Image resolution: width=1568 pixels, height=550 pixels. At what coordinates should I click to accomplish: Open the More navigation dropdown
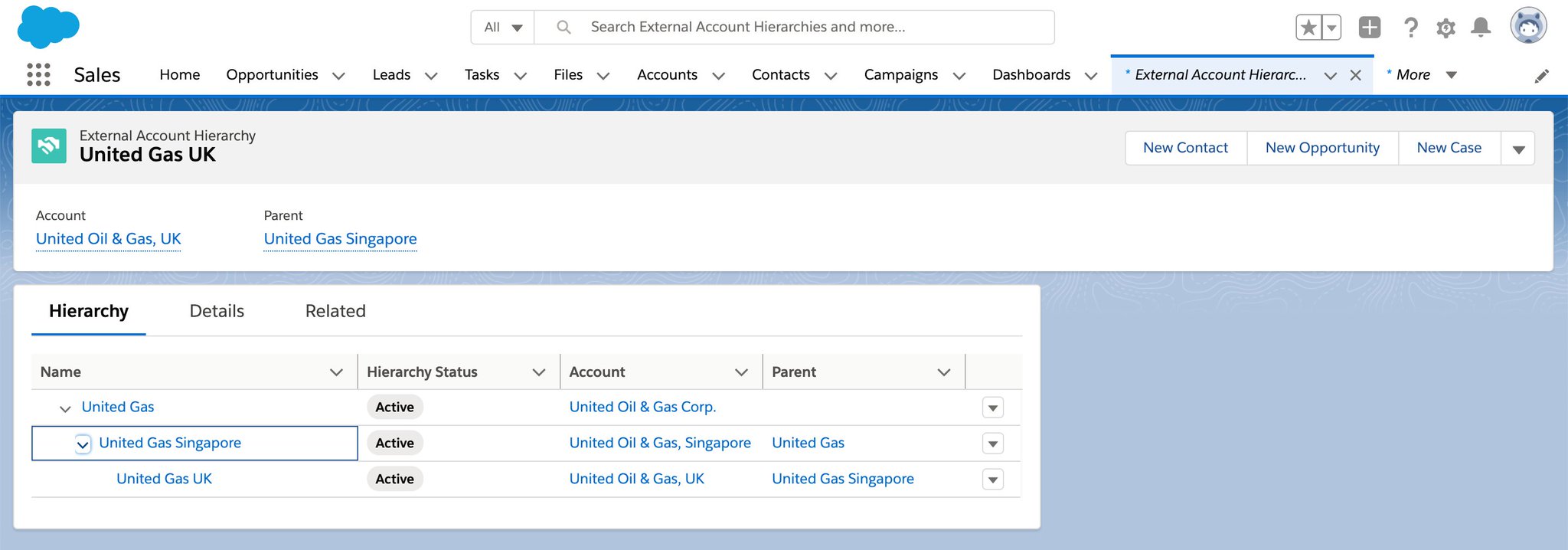click(x=1421, y=74)
